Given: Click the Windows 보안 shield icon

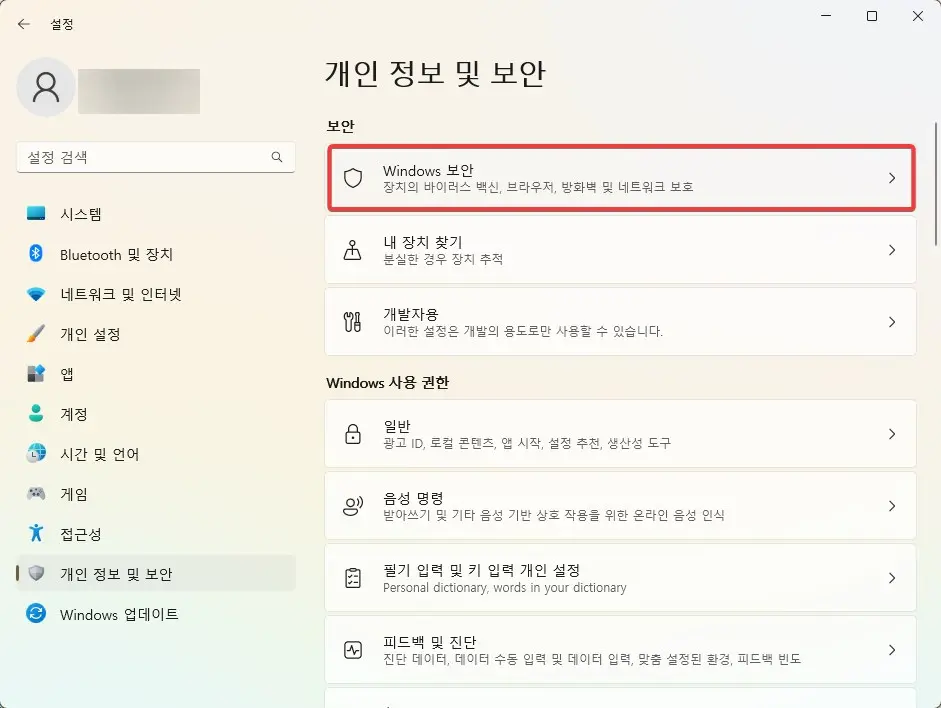Looking at the screenshot, I should pos(353,178).
